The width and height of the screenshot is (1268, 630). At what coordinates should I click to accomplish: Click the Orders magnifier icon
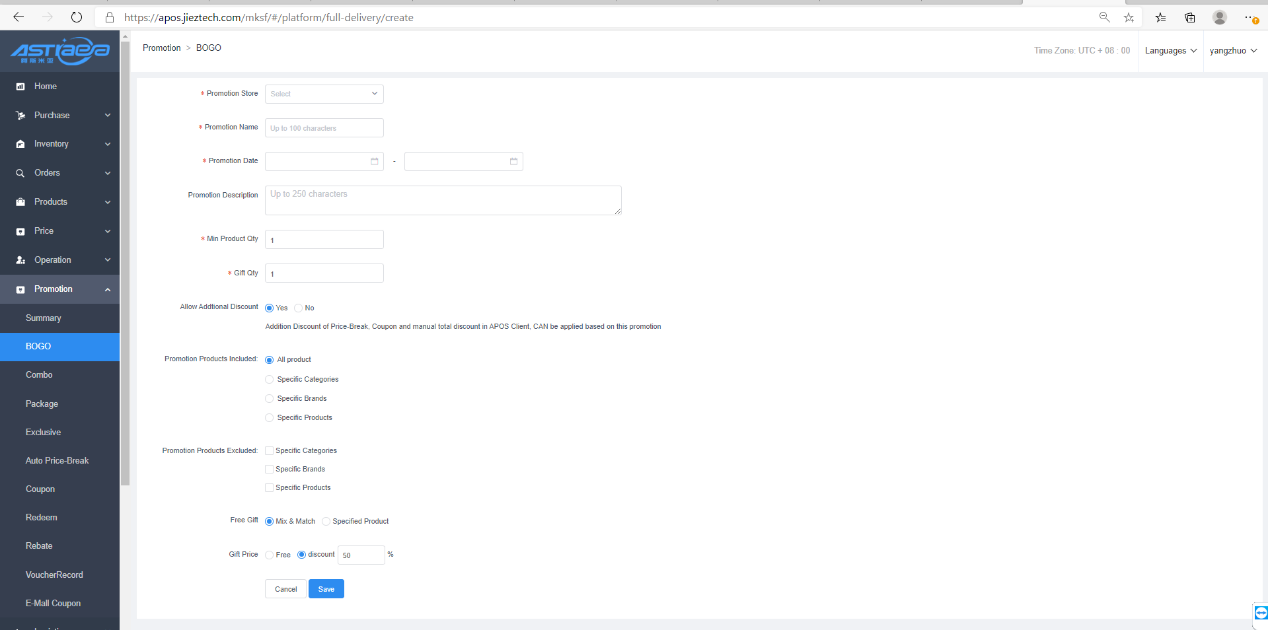20,173
